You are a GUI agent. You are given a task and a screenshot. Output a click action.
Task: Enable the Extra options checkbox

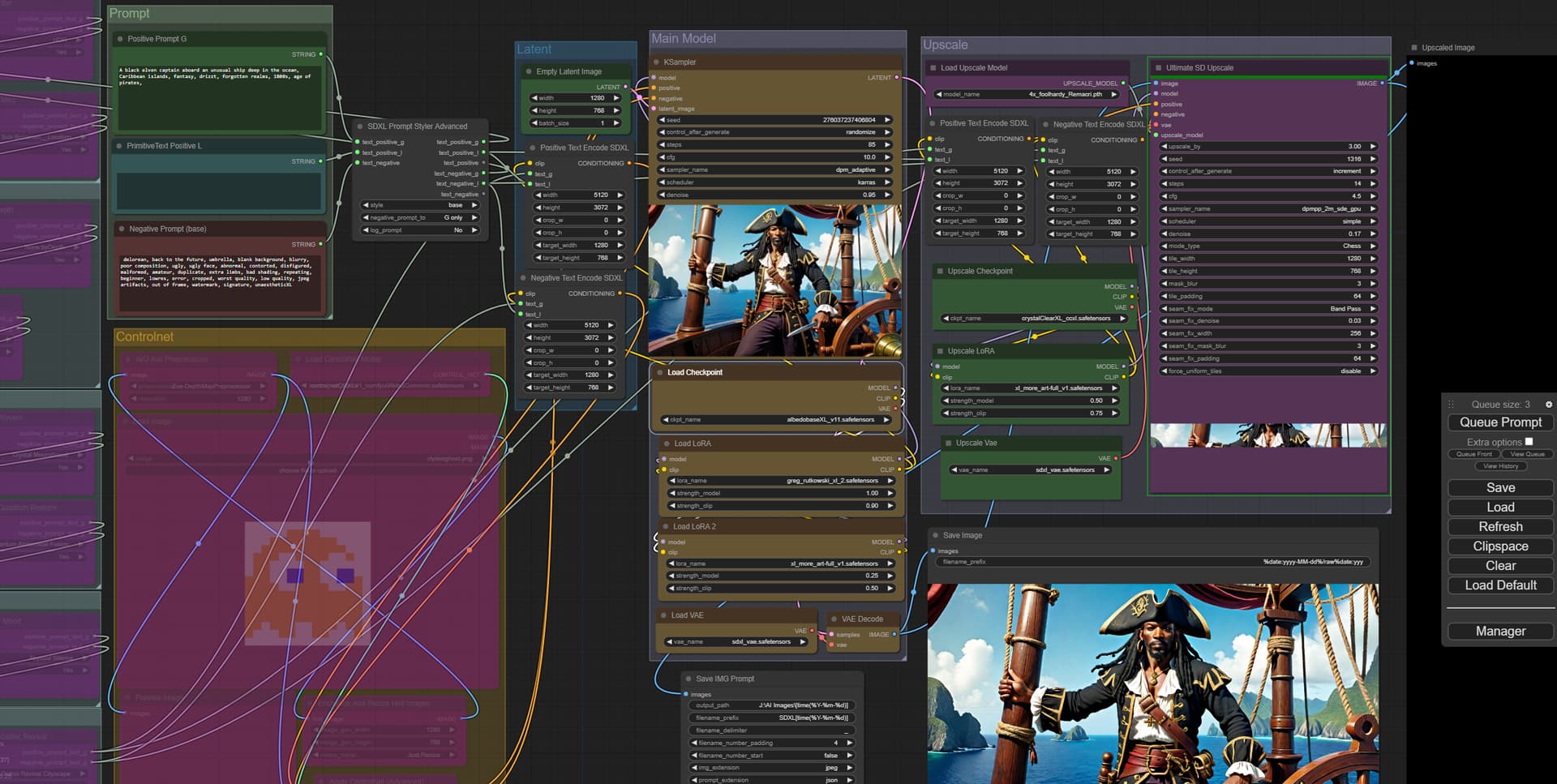pyautogui.click(x=1529, y=442)
